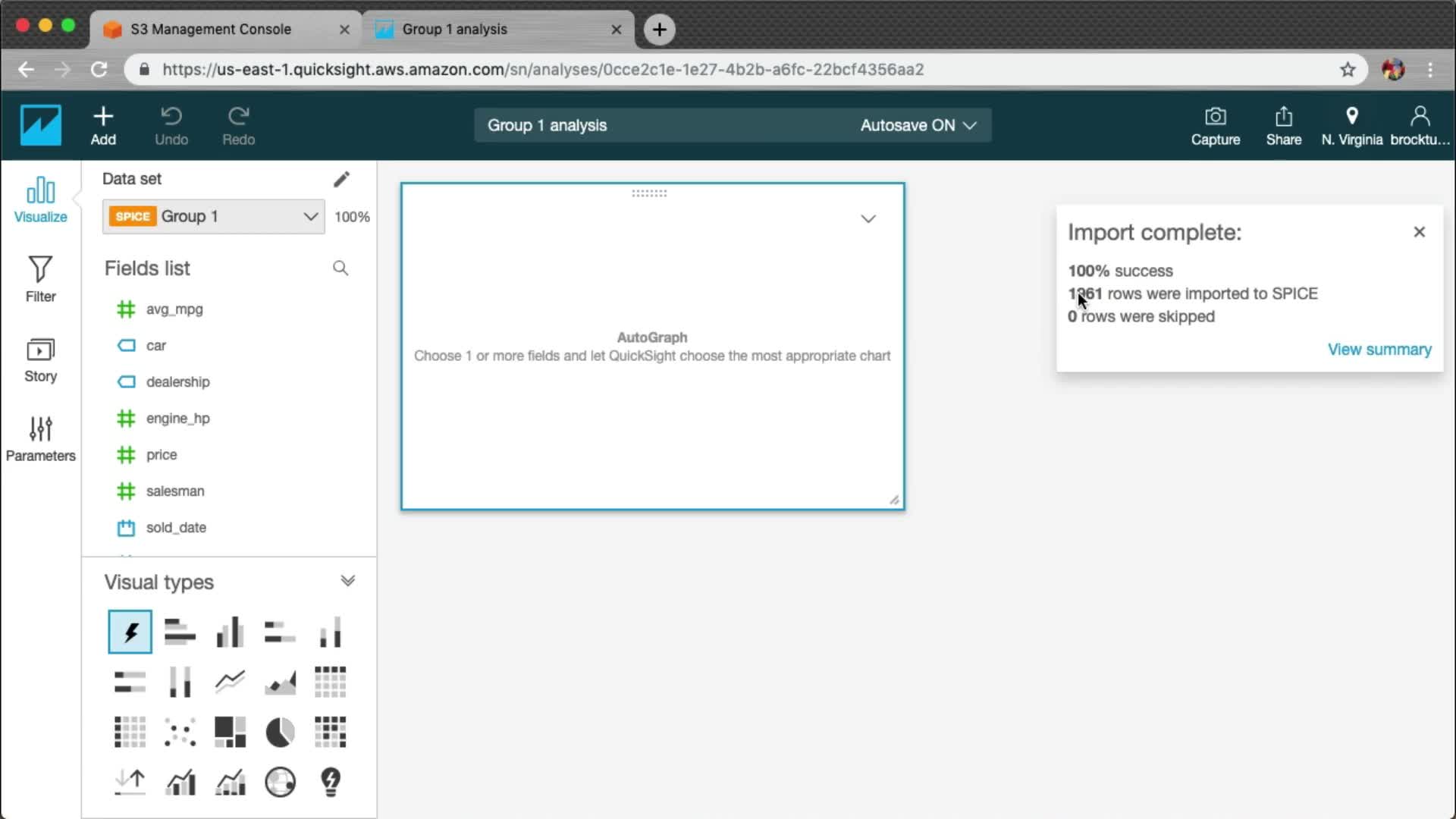This screenshot has height=819, width=1456.
Task: Open the visual's on-chart dropdown menu
Action: coord(868,219)
